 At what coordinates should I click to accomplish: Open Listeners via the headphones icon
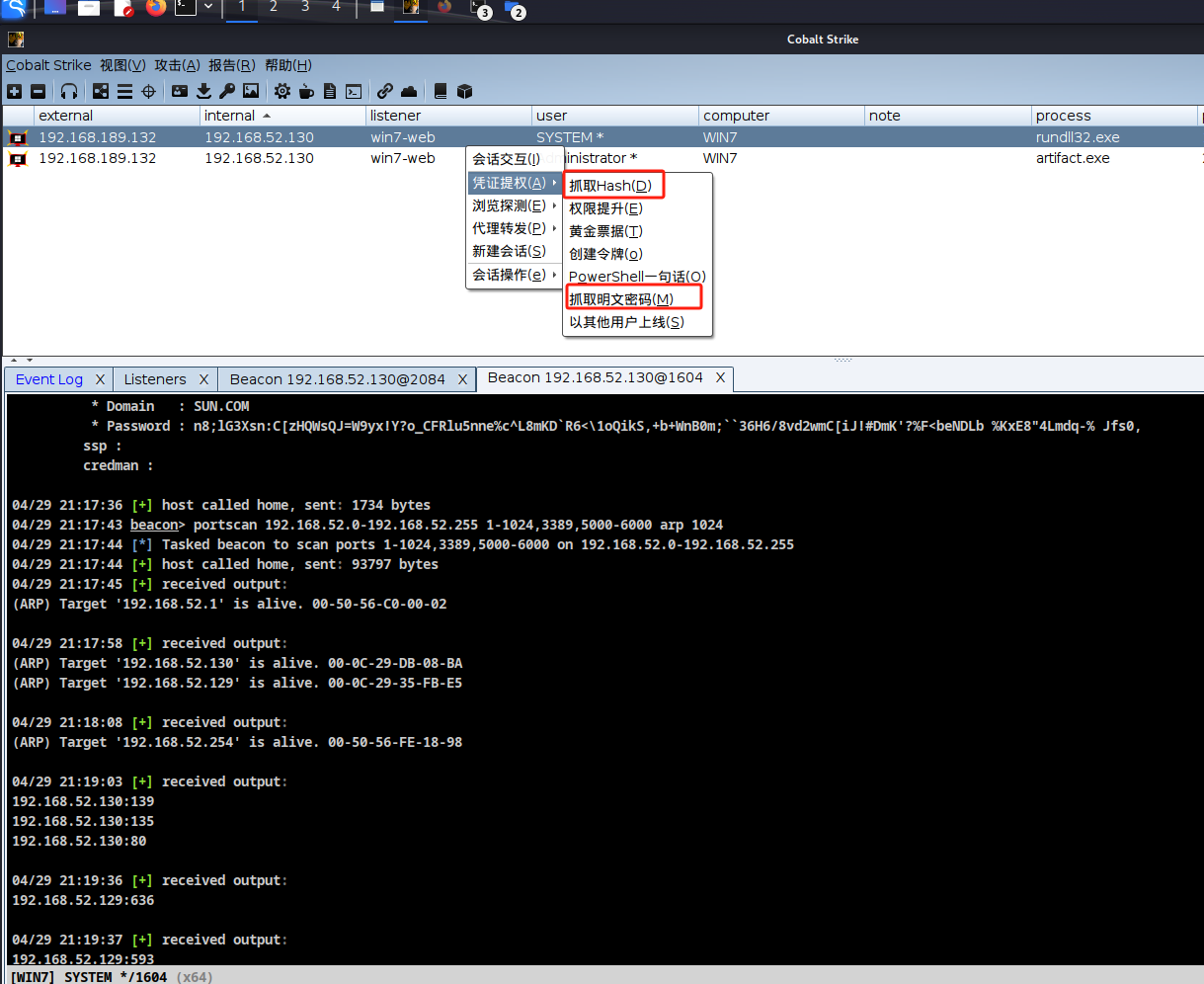pos(69,91)
